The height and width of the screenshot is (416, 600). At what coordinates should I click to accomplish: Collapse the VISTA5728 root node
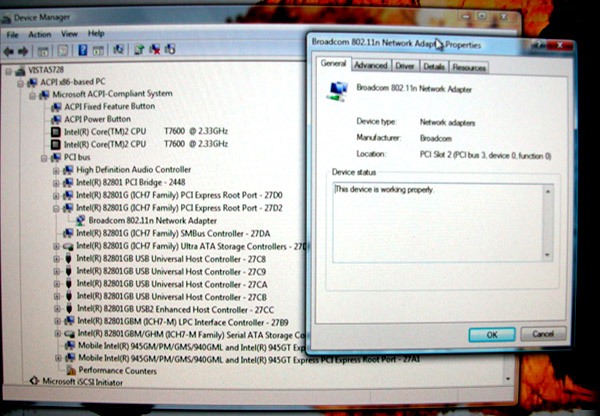pyautogui.click(x=9, y=71)
